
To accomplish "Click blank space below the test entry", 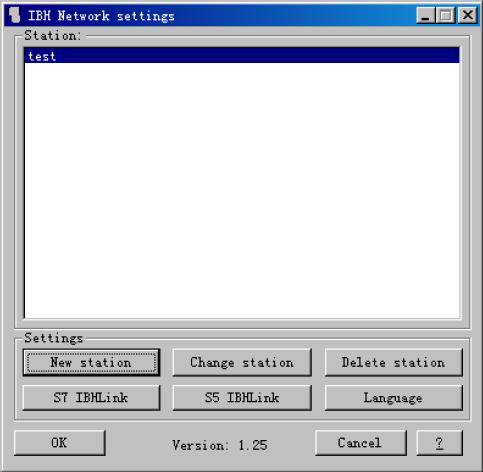I will click(242, 190).
